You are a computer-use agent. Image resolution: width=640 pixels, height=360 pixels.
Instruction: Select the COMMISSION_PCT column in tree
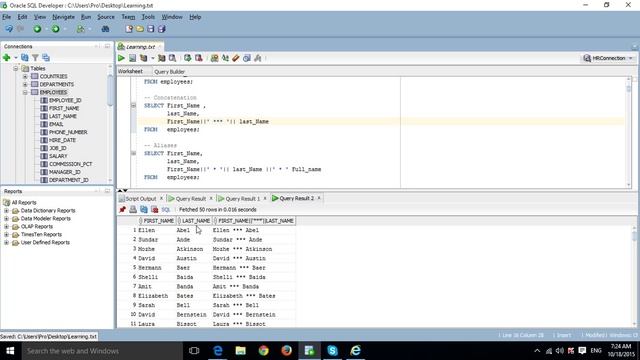70,164
